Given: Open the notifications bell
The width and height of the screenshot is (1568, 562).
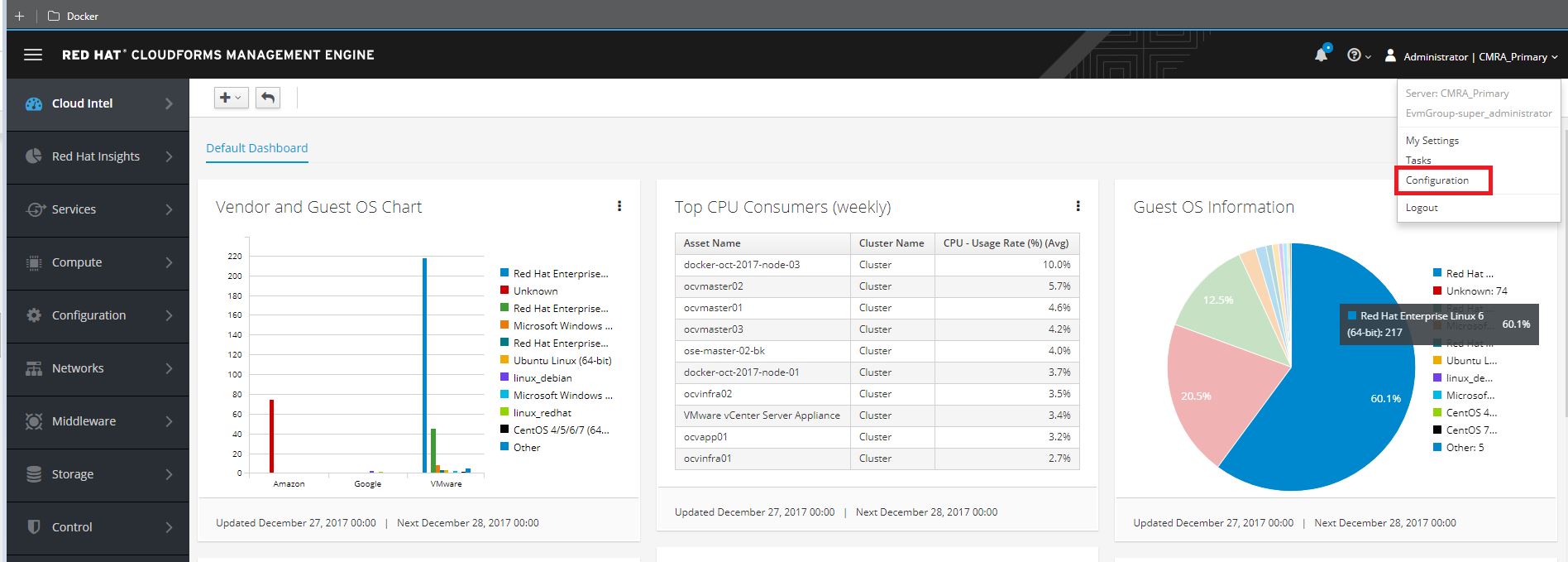Looking at the screenshot, I should click(x=1322, y=54).
